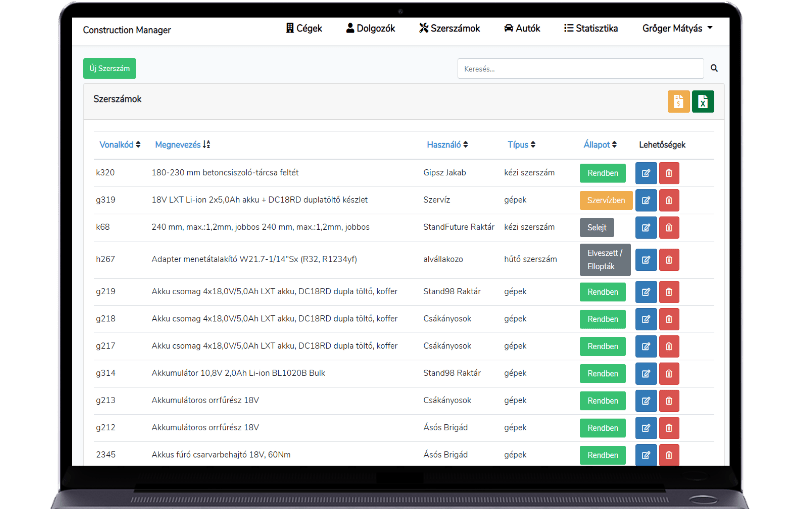Sort table by Vonalkód column

(x=119, y=145)
